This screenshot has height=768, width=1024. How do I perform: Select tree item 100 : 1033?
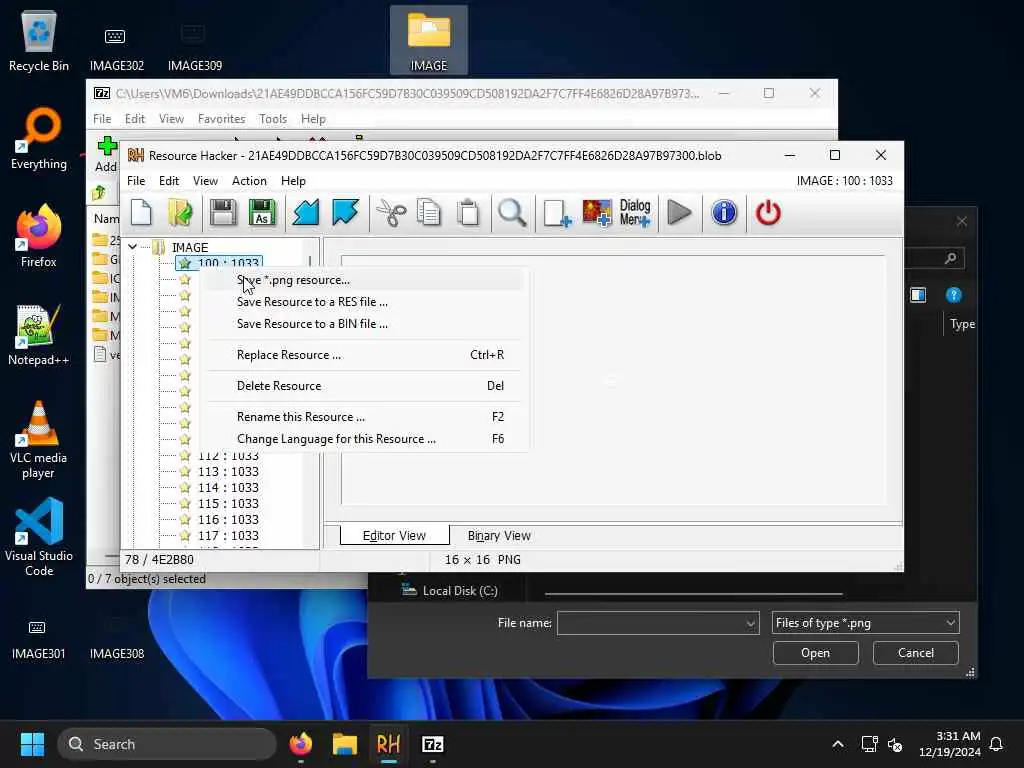pos(219,263)
